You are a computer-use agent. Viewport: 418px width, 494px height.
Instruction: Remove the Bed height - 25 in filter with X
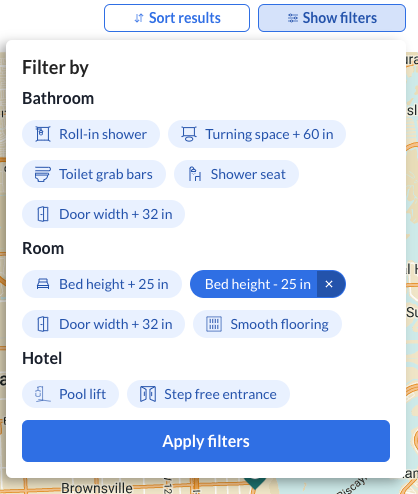point(329,284)
